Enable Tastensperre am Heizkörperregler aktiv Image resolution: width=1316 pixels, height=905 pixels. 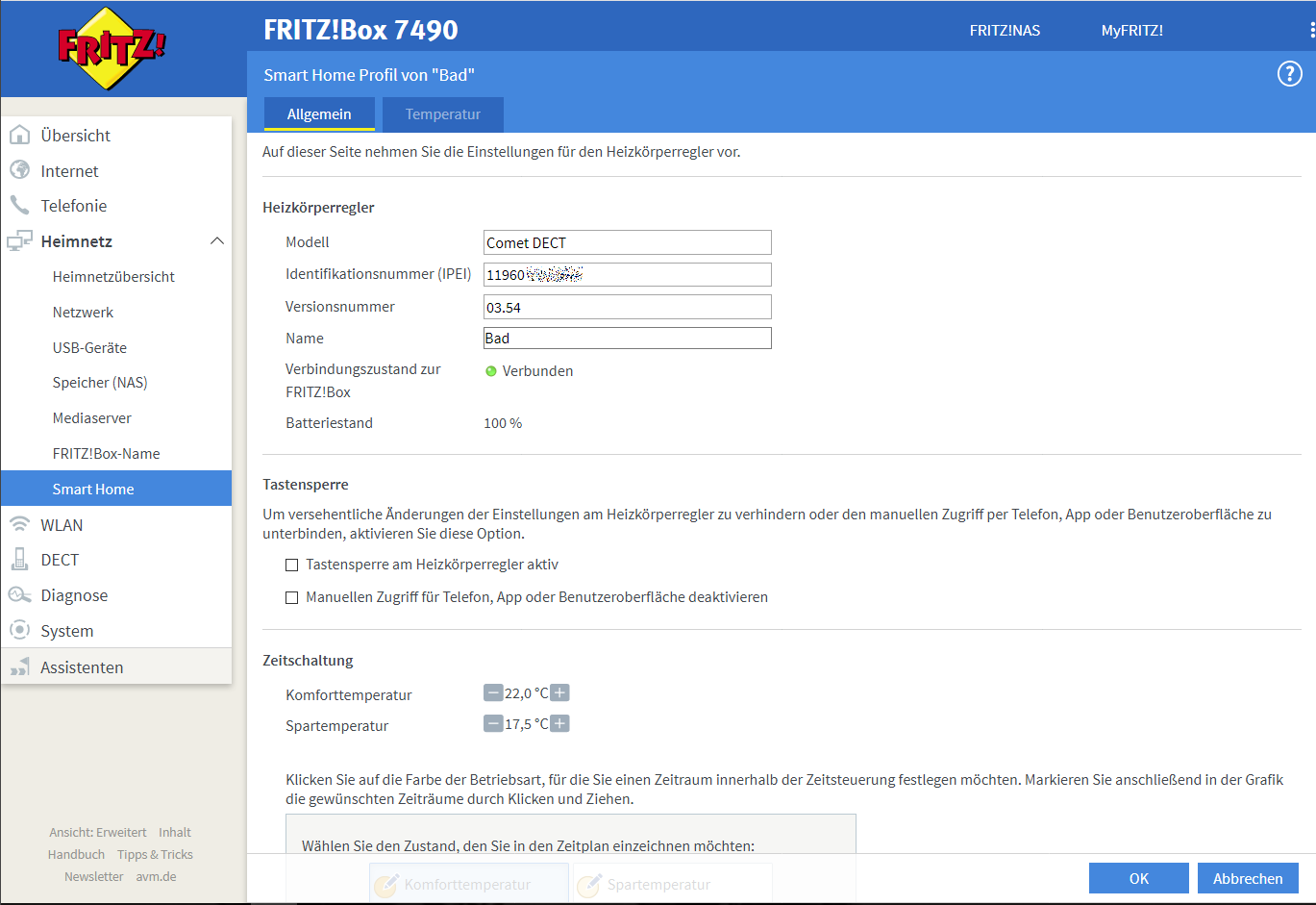292,566
